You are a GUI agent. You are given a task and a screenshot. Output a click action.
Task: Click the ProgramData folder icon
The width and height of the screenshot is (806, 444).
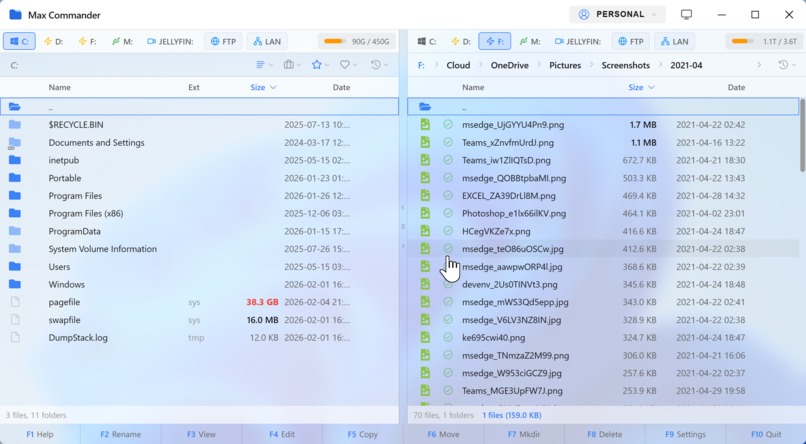pyautogui.click(x=15, y=231)
